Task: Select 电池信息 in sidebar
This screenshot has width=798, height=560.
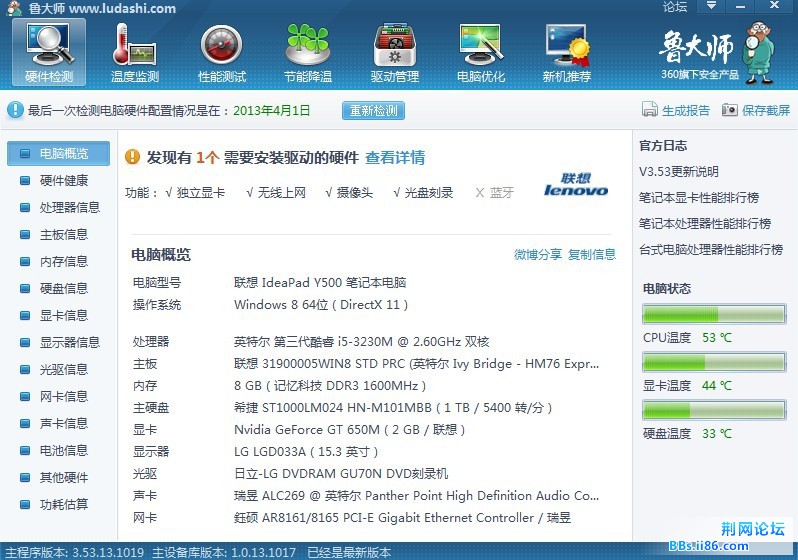Action: point(59,450)
